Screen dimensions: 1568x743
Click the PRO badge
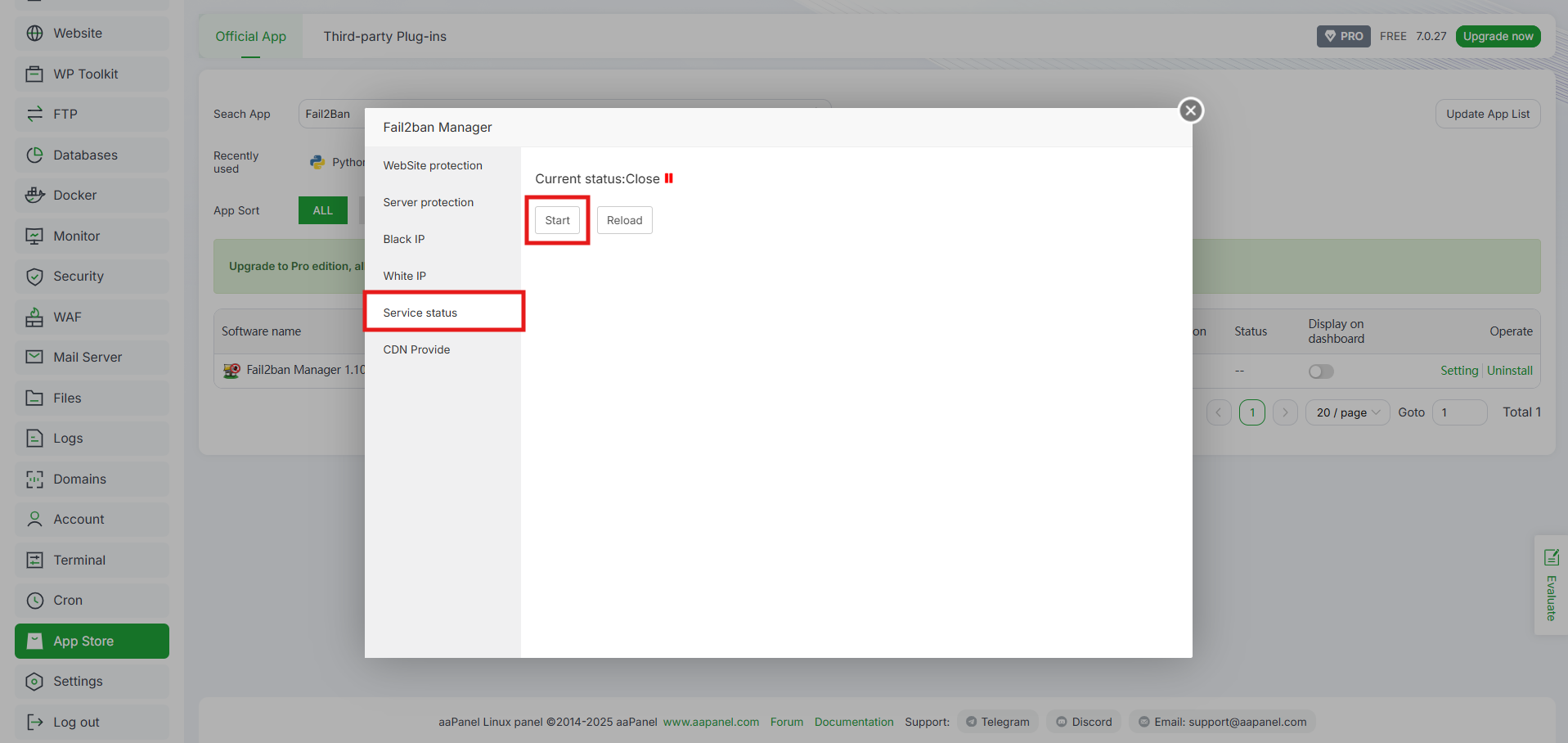coord(1344,36)
